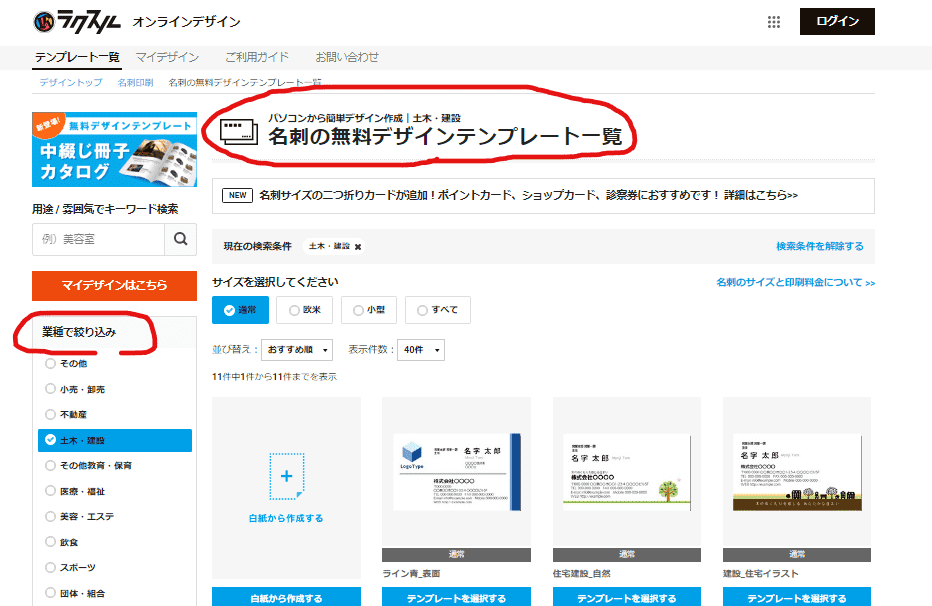
Task: Select 団体・組合 industry filter
Action: pyautogui.click(x=75, y=593)
